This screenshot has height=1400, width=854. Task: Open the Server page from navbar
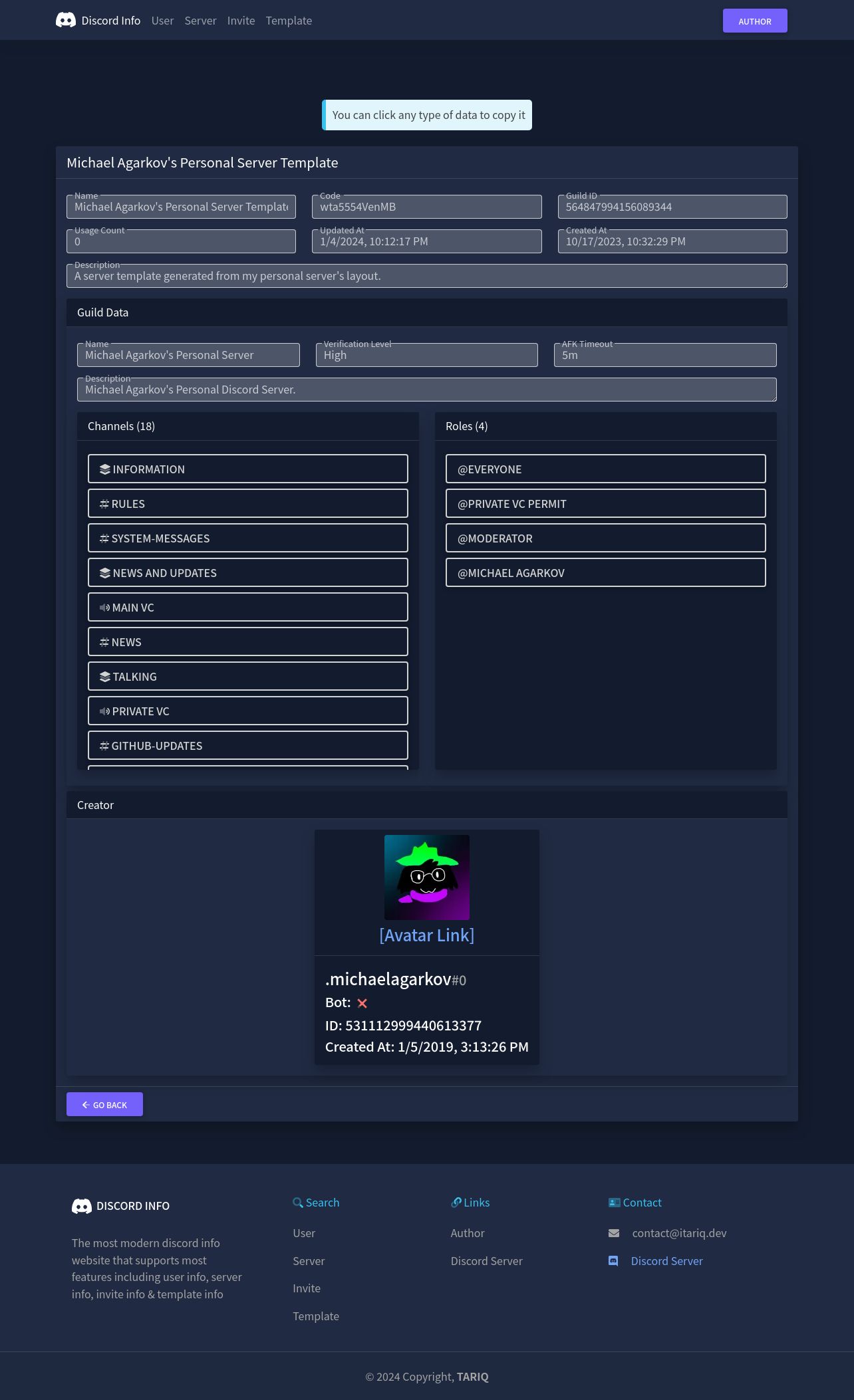click(x=200, y=21)
